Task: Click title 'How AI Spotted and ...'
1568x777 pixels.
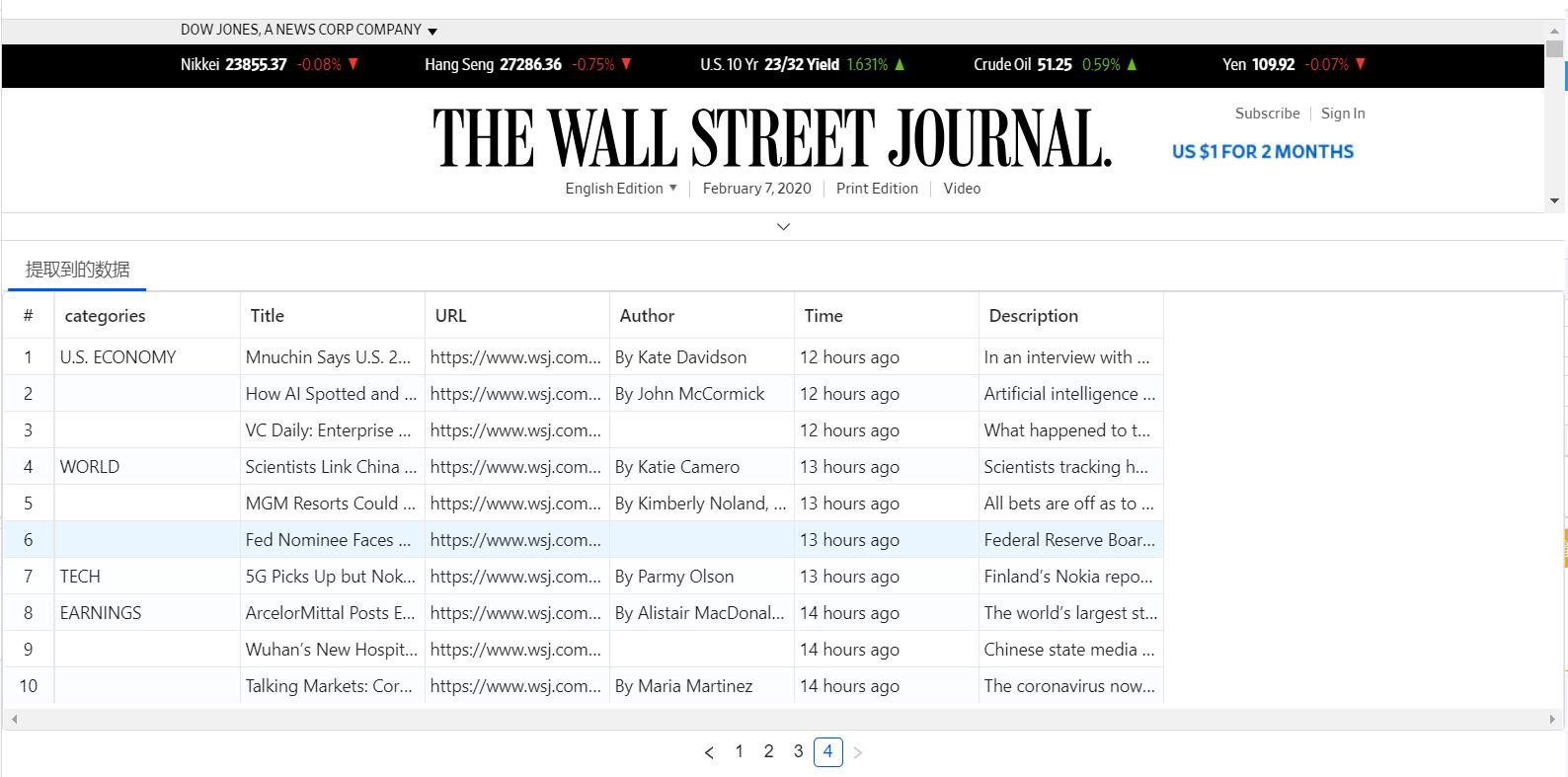Action: [x=331, y=394]
